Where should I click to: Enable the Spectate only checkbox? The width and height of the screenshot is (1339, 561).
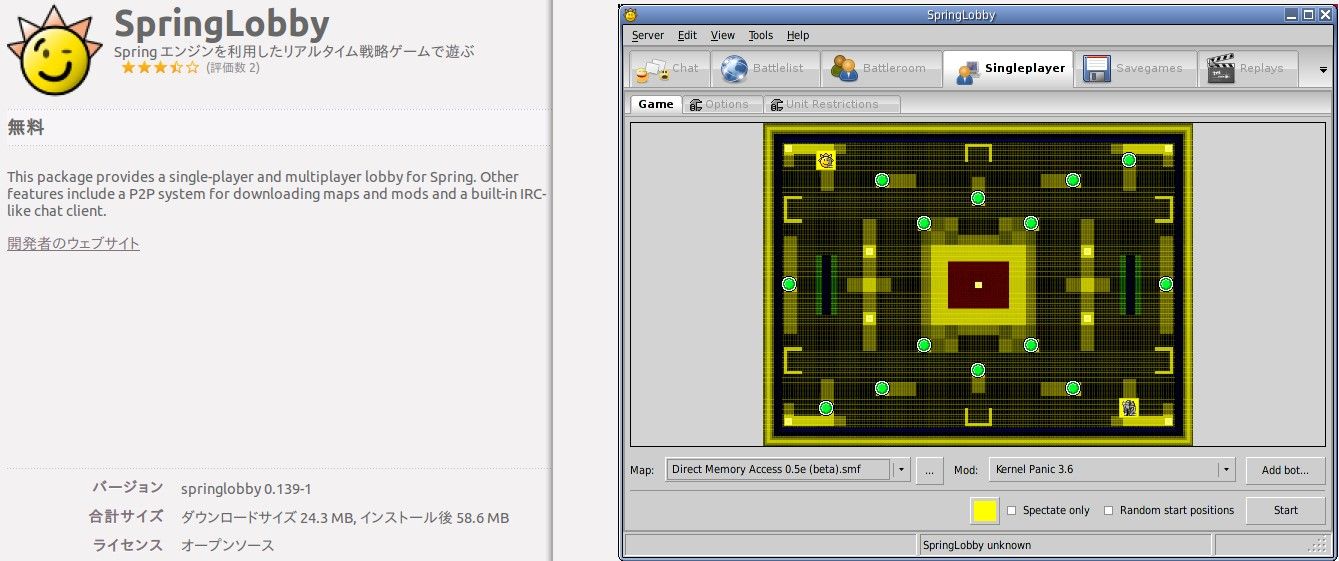[1012, 510]
